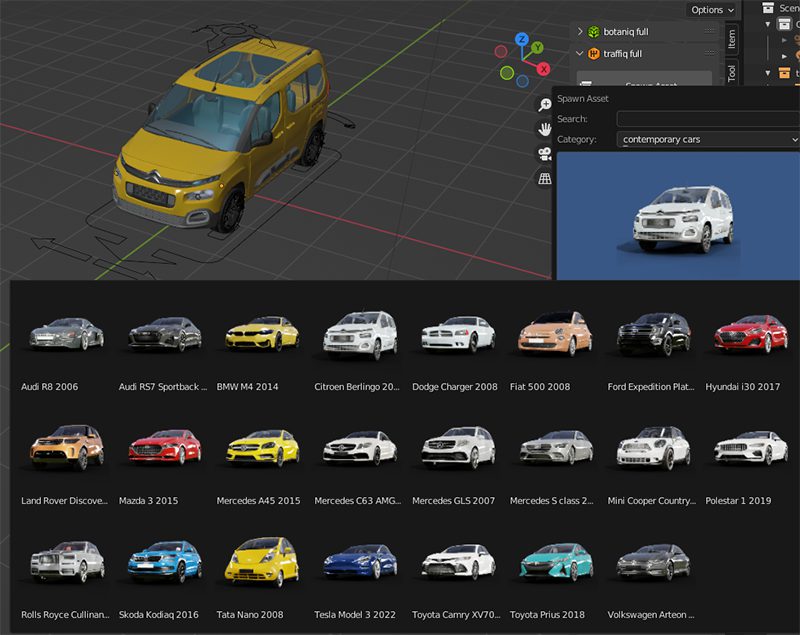Switch to the Tool sidebar tab
Image resolution: width=800 pixels, height=635 pixels.
coord(732,73)
